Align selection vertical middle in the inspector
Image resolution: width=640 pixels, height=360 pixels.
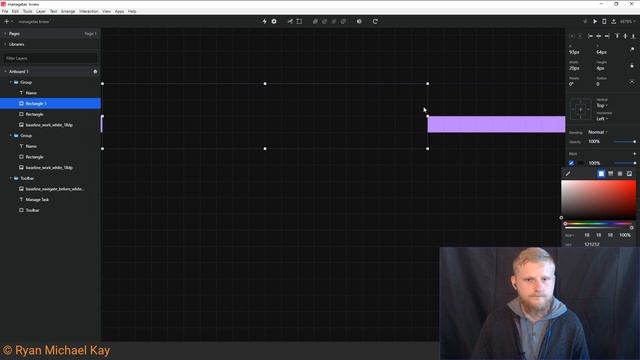pyautogui.click(x=625, y=36)
